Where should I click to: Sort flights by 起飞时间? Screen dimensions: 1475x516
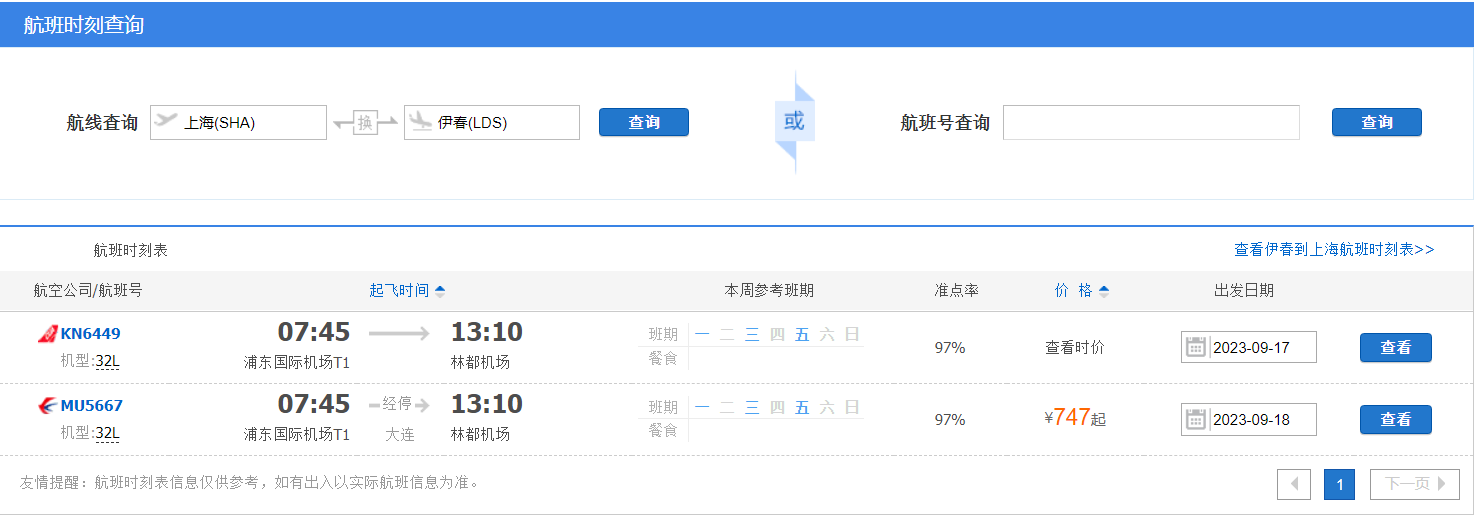tap(407, 291)
